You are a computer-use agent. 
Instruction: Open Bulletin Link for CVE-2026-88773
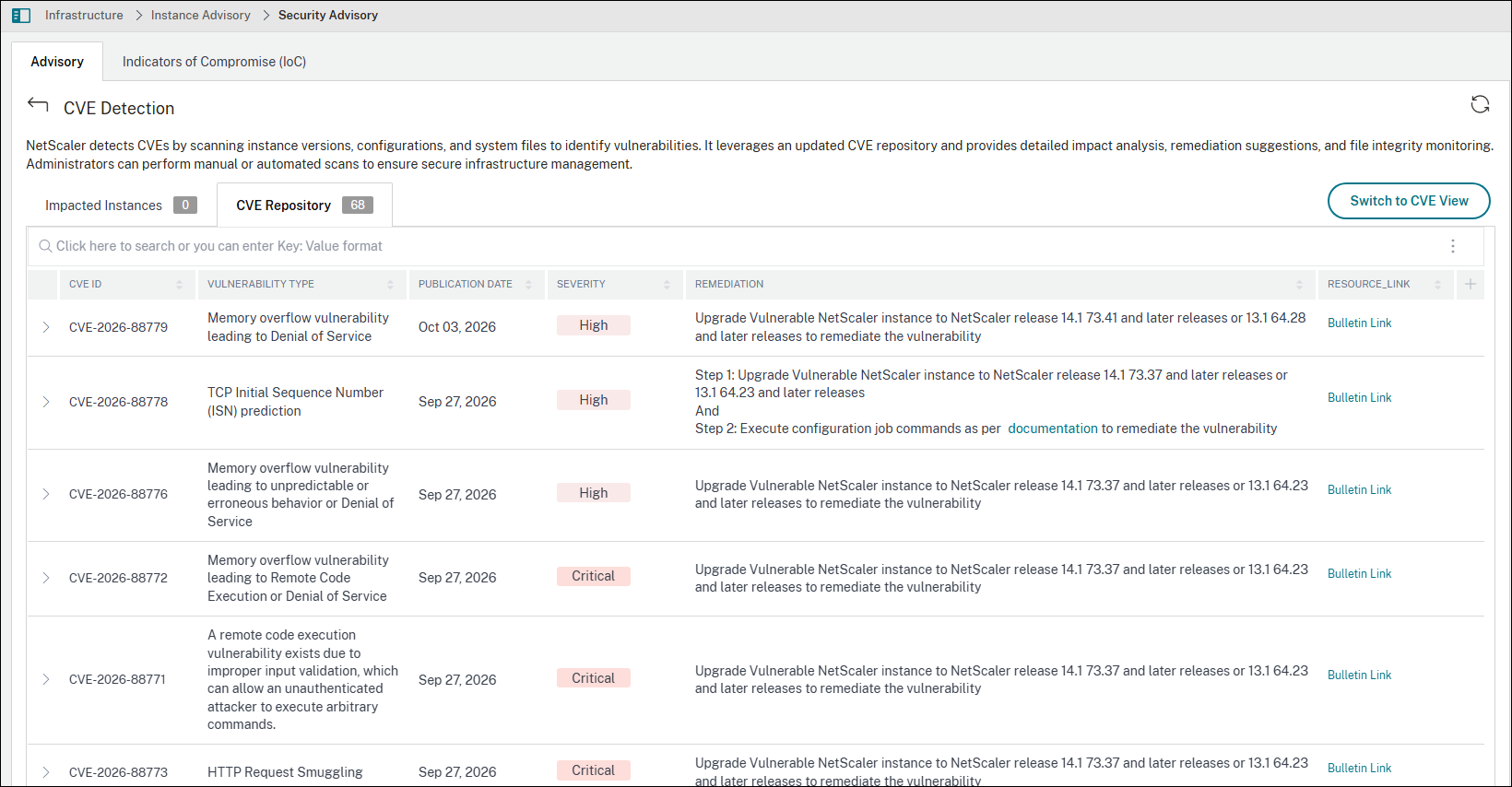coord(1359,769)
